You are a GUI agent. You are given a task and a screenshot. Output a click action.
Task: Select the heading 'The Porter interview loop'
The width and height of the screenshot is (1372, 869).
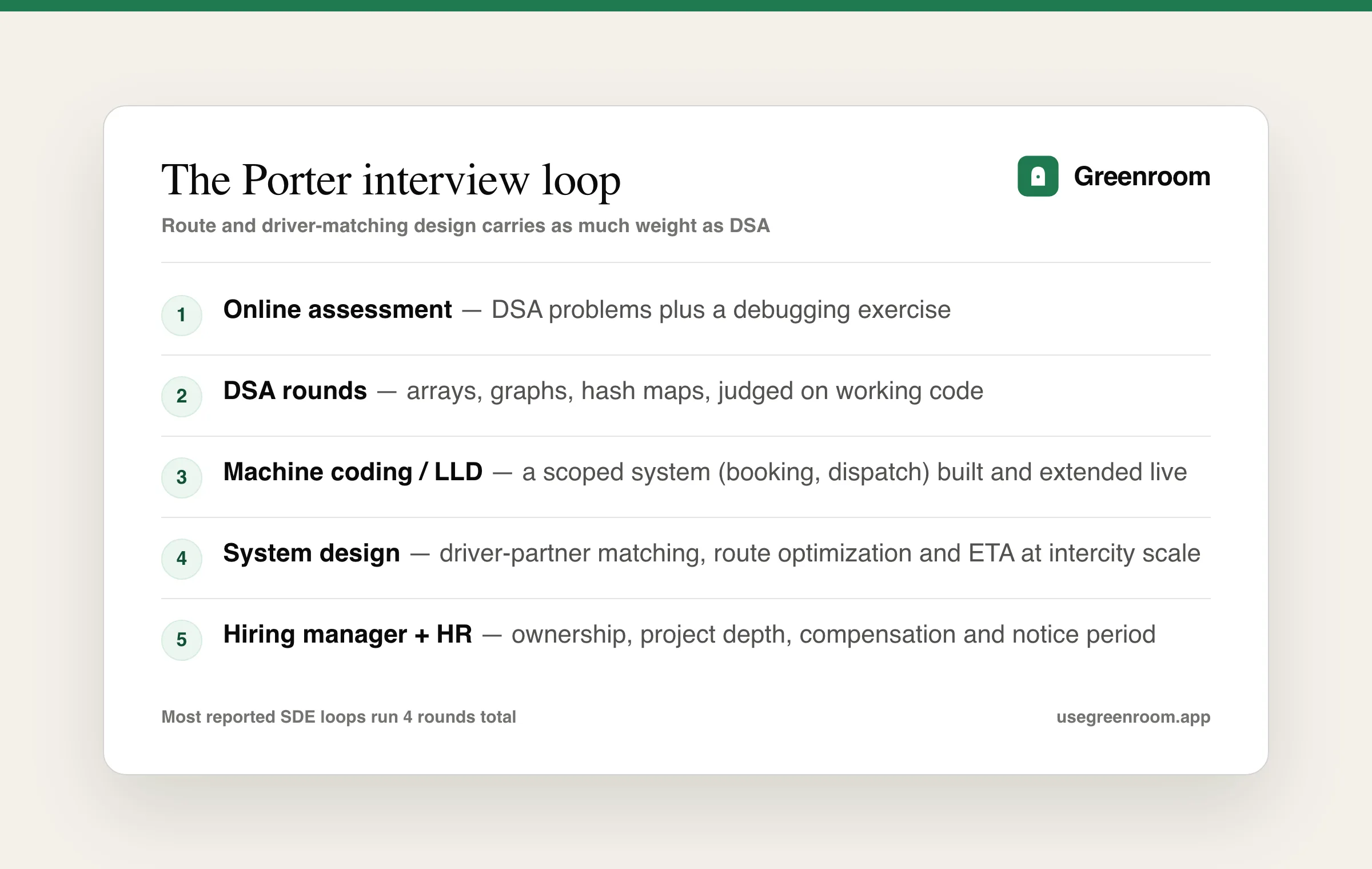(x=391, y=181)
